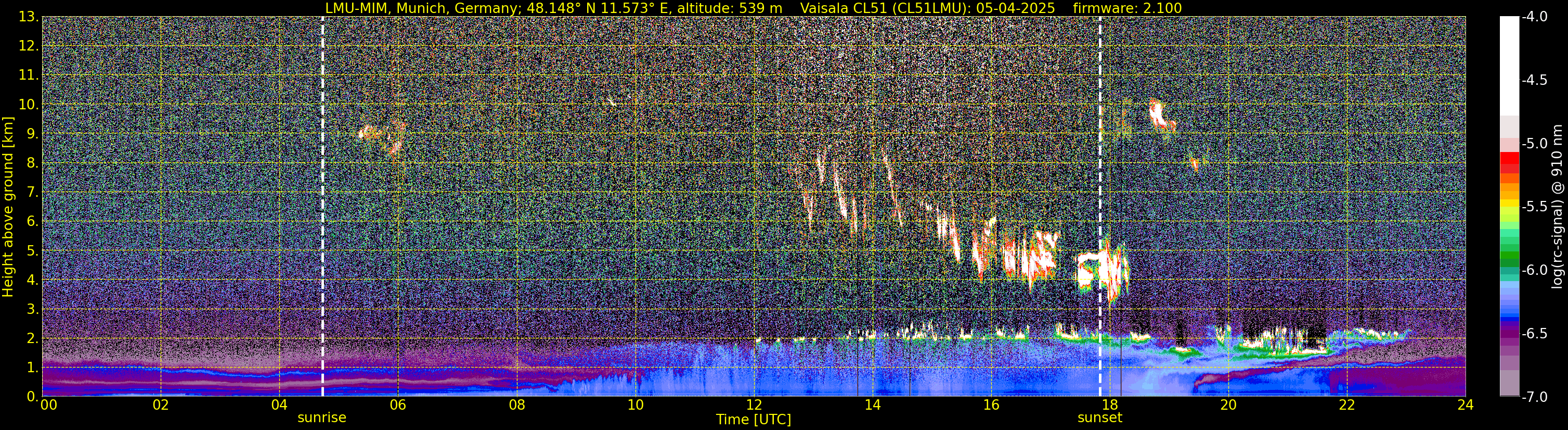
Task: Click the x-axis tick label '24'
Action: tap(1466, 405)
